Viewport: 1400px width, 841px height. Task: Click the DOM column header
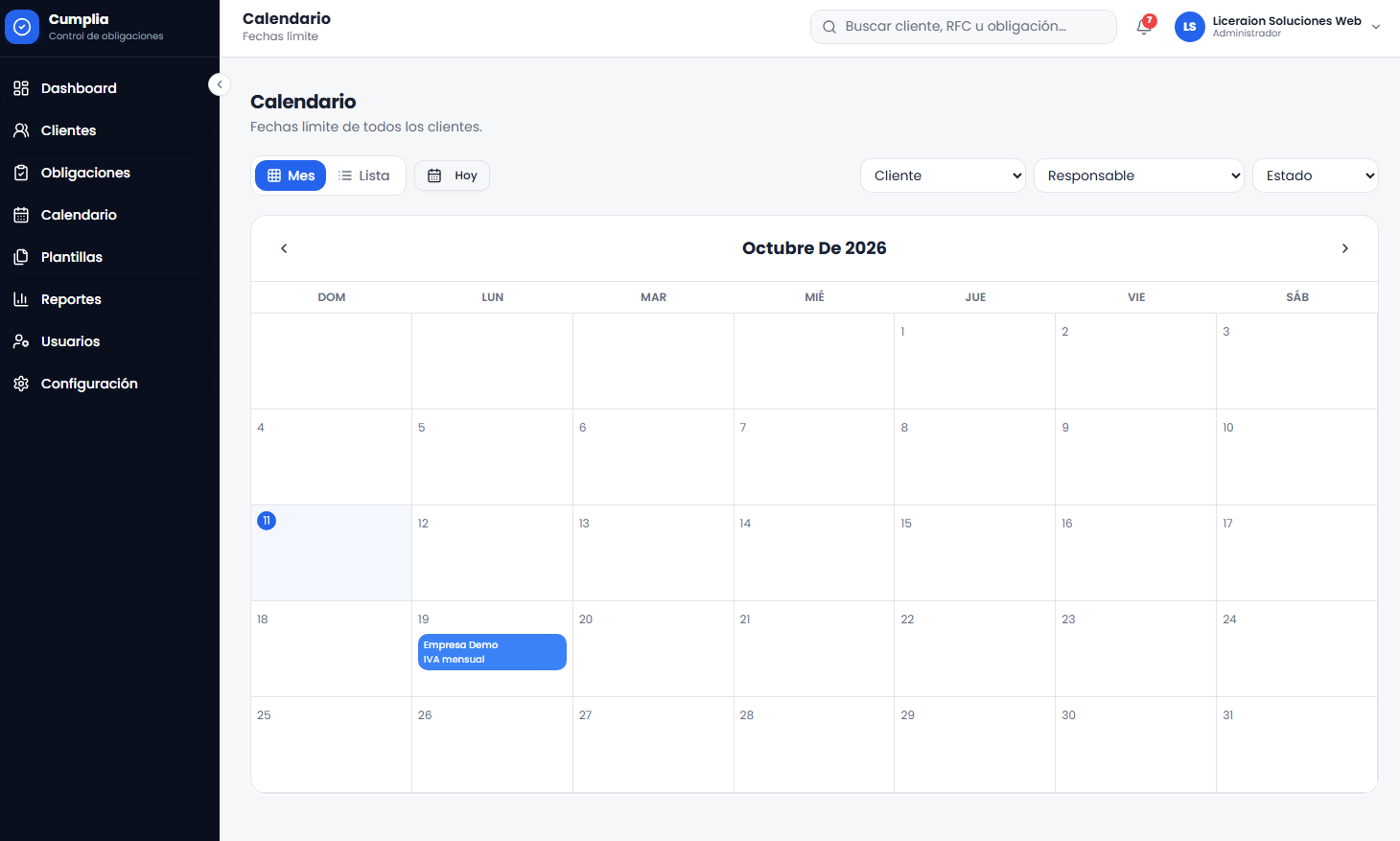(332, 297)
